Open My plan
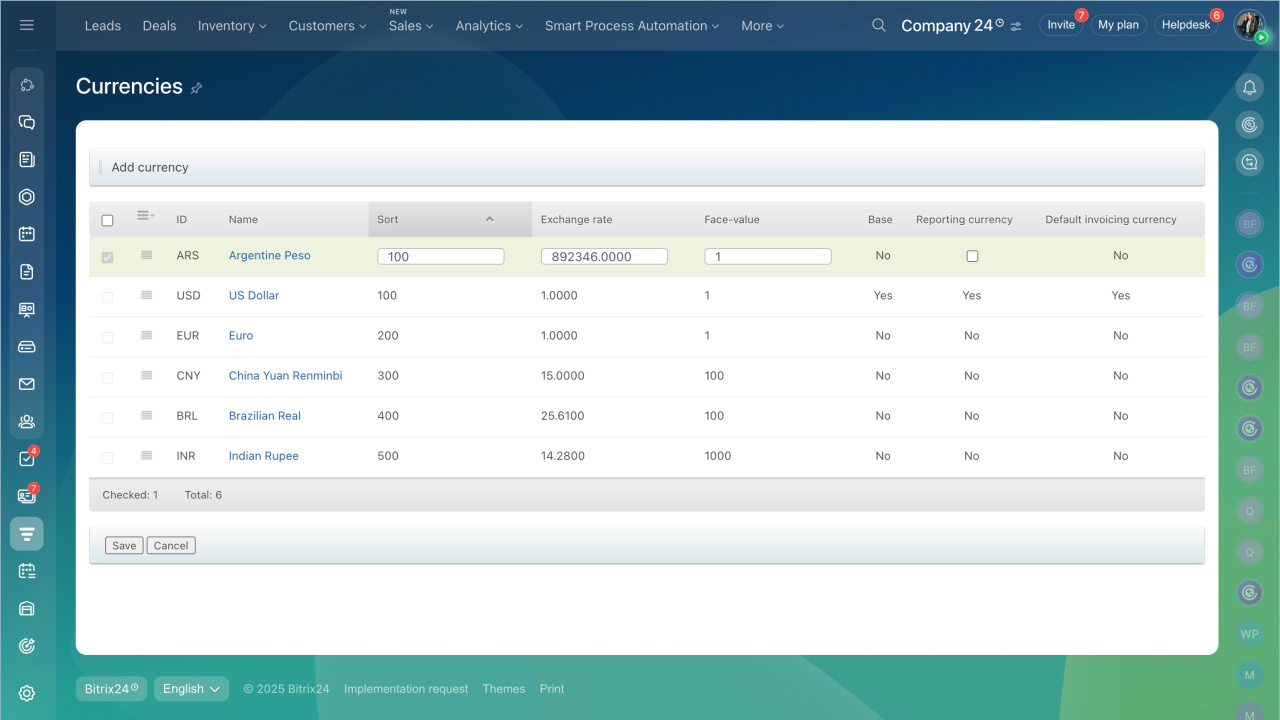The height and width of the screenshot is (720, 1280). tap(1118, 25)
